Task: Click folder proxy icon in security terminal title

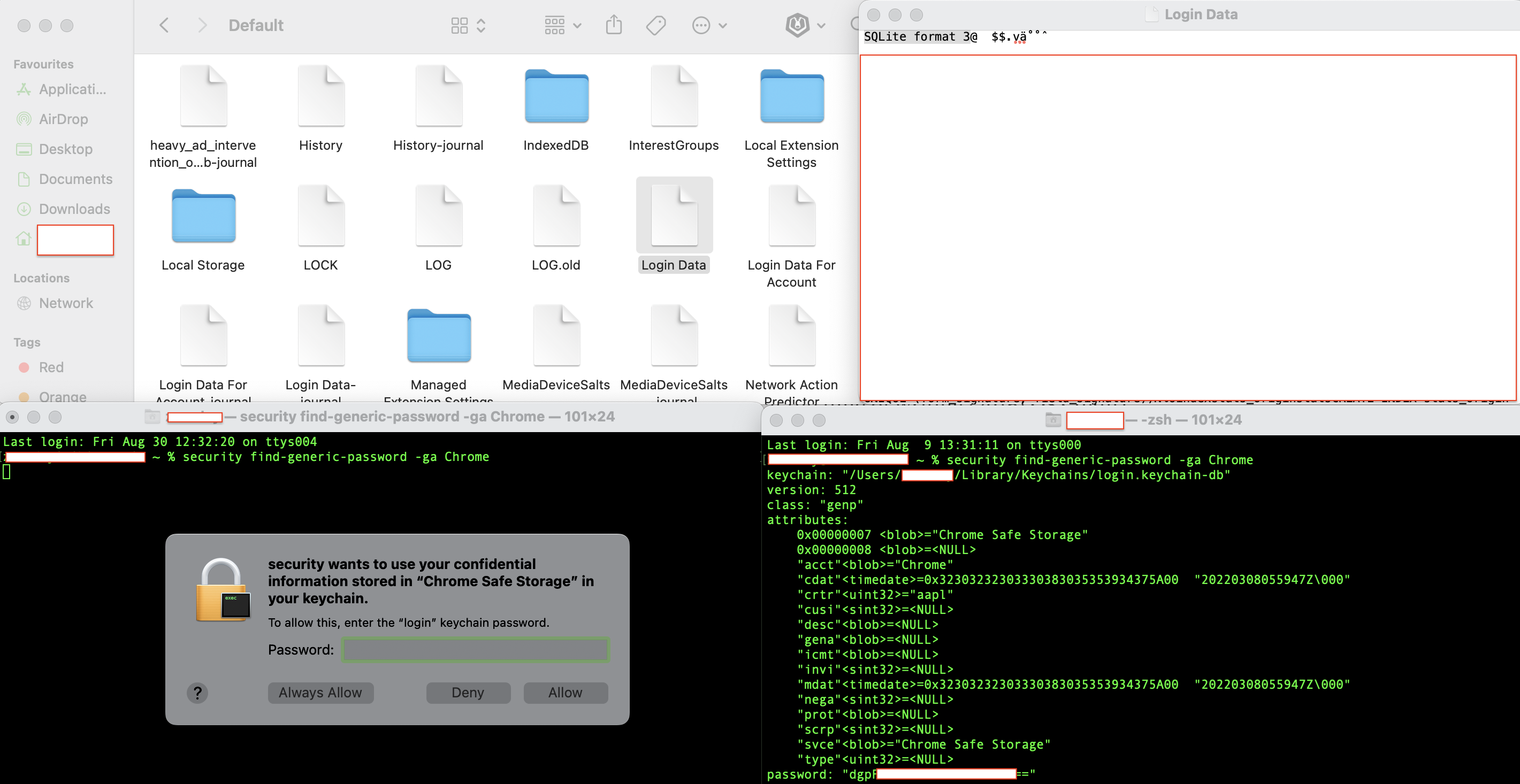Action: (x=152, y=417)
